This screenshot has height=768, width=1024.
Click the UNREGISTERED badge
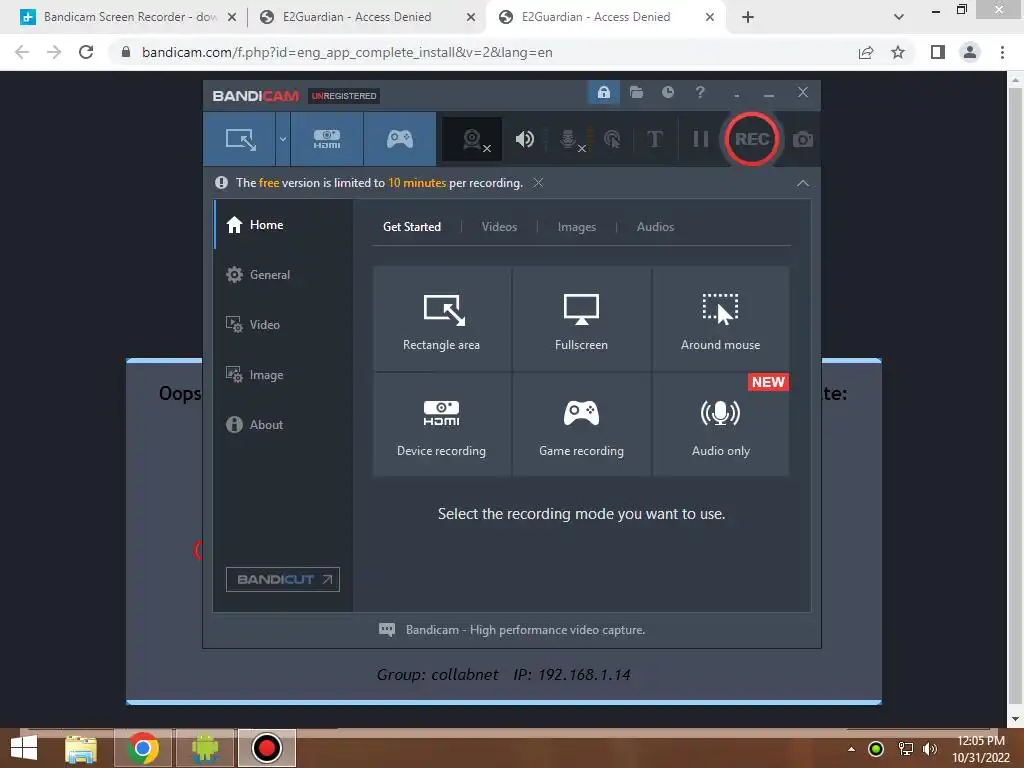[x=344, y=96]
